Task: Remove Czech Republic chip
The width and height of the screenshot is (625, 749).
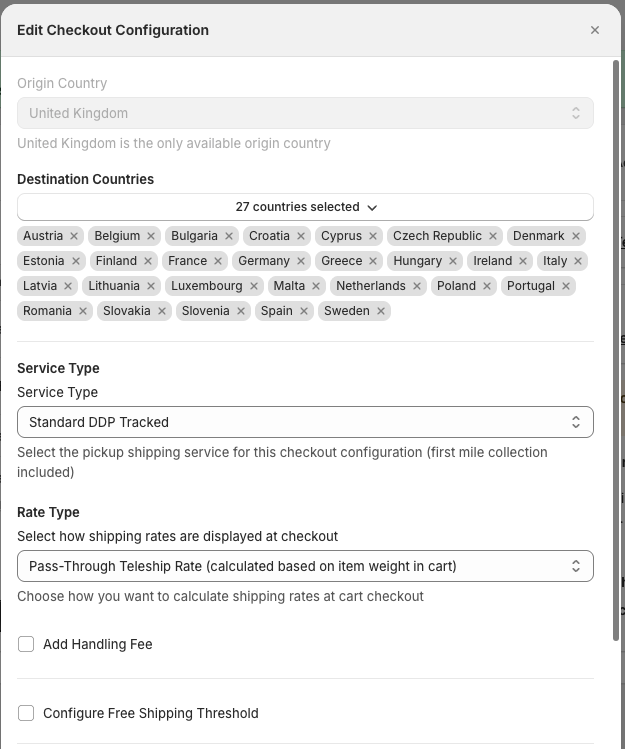Action: [x=493, y=236]
